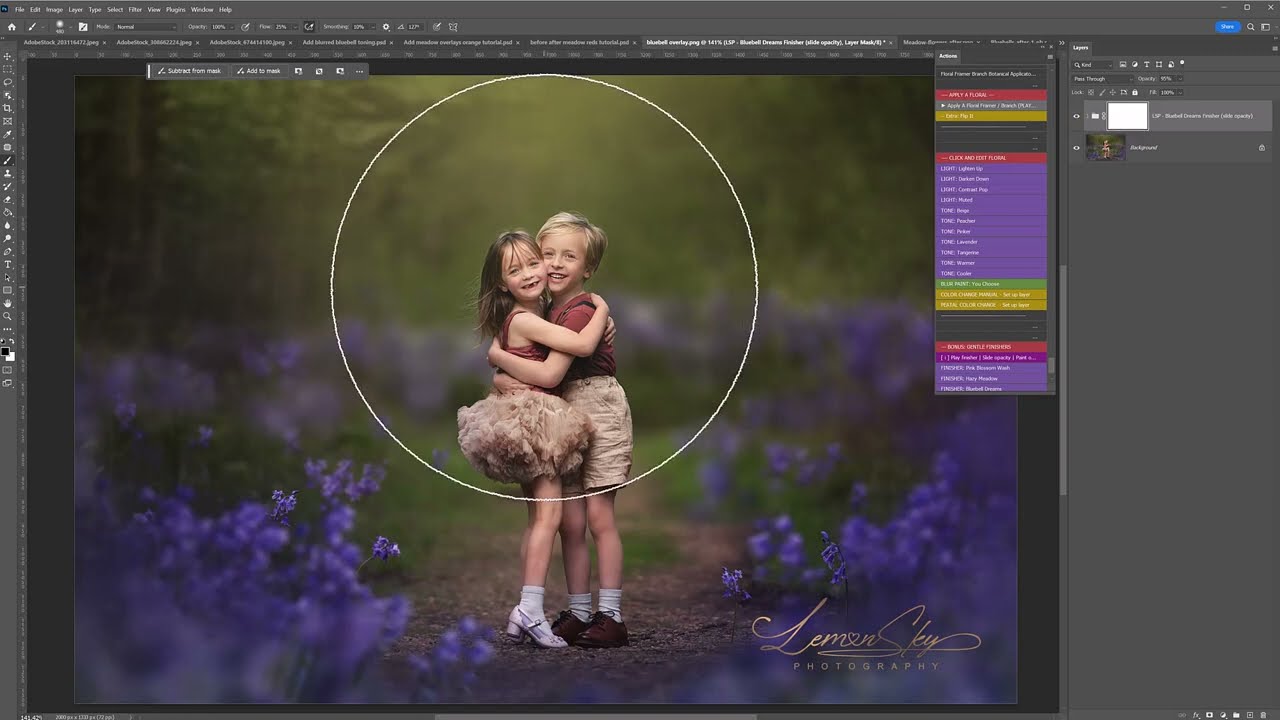1280x720 pixels.
Task: Select the Lasso tool
Action: (x=8, y=82)
